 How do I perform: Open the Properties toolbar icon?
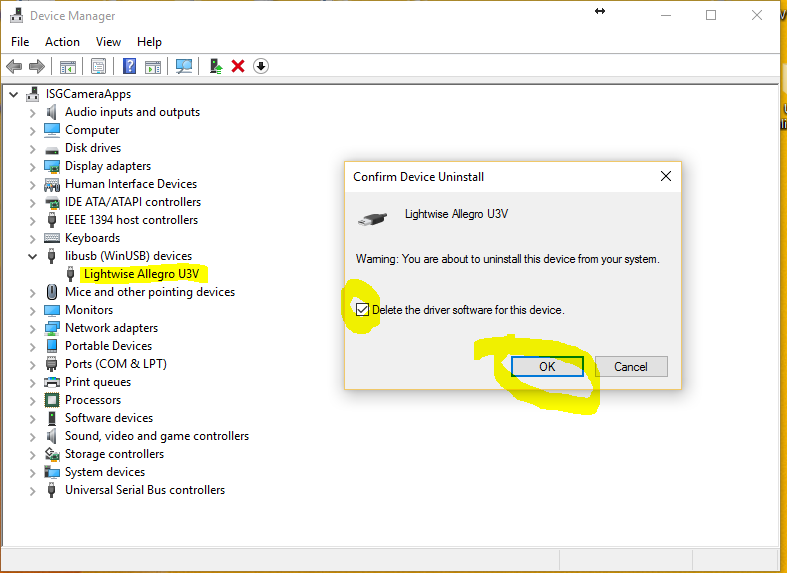pos(98,66)
